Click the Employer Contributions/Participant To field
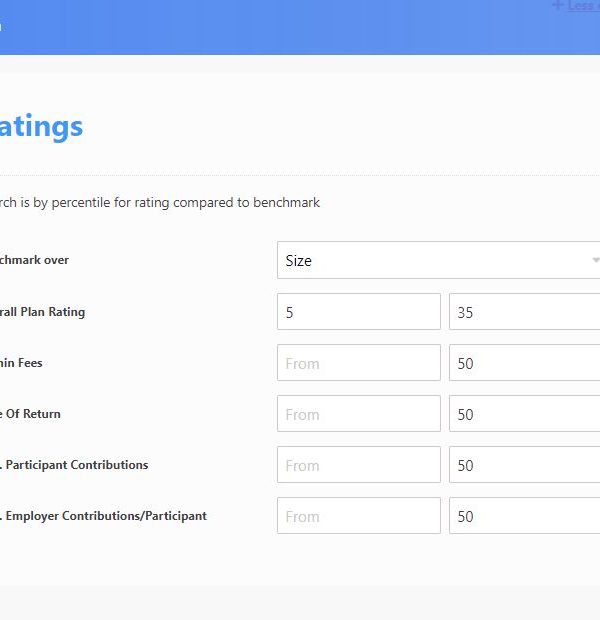Image resolution: width=600 pixels, height=620 pixels. click(x=524, y=516)
